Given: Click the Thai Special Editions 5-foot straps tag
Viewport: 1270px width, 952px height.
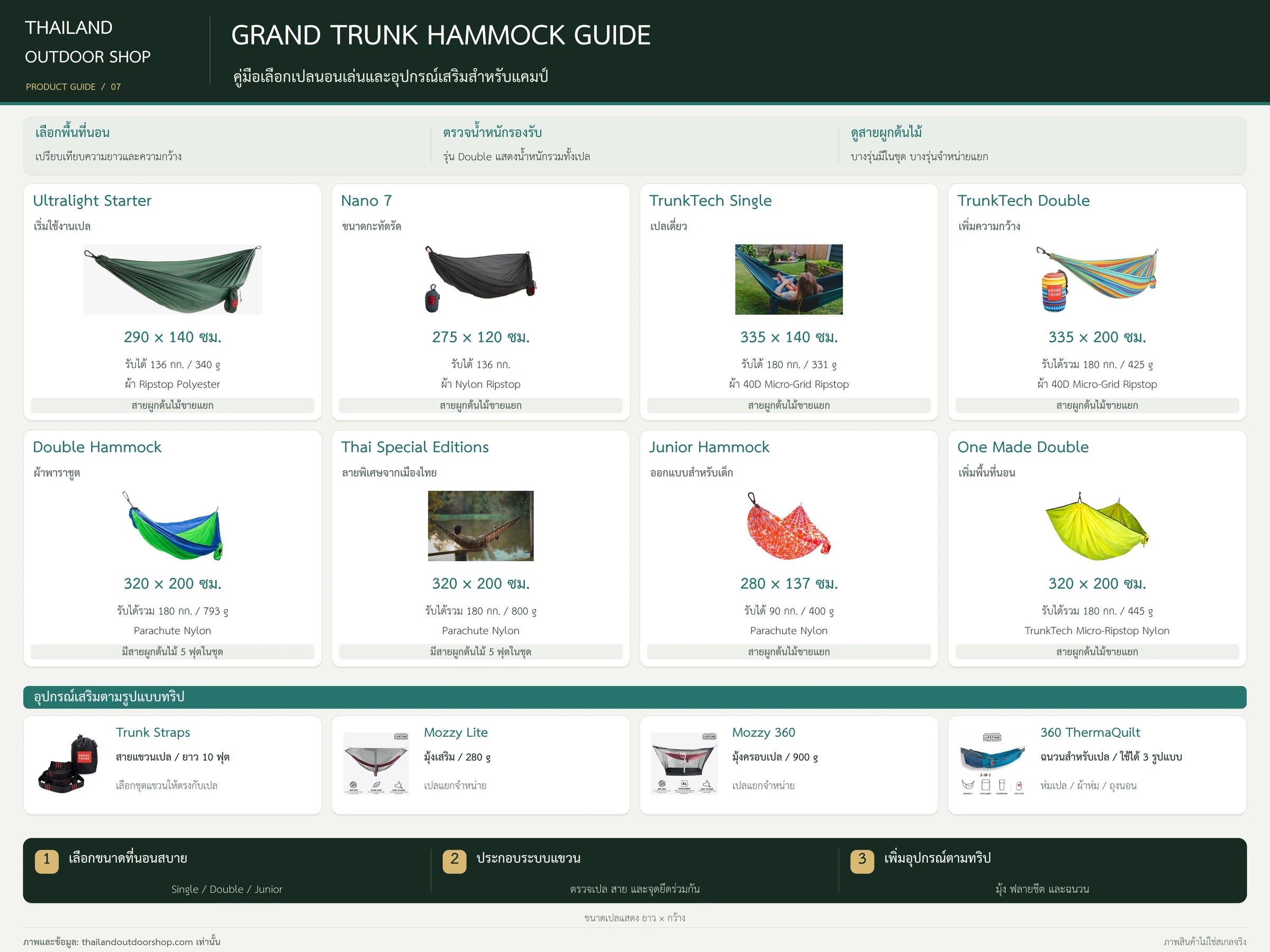Looking at the screenshot, I should tap(480, 651).
